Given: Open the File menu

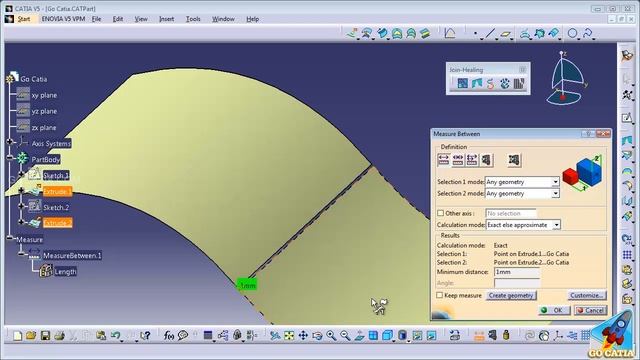Looking at the screenshot, I should tap(96, 19).
